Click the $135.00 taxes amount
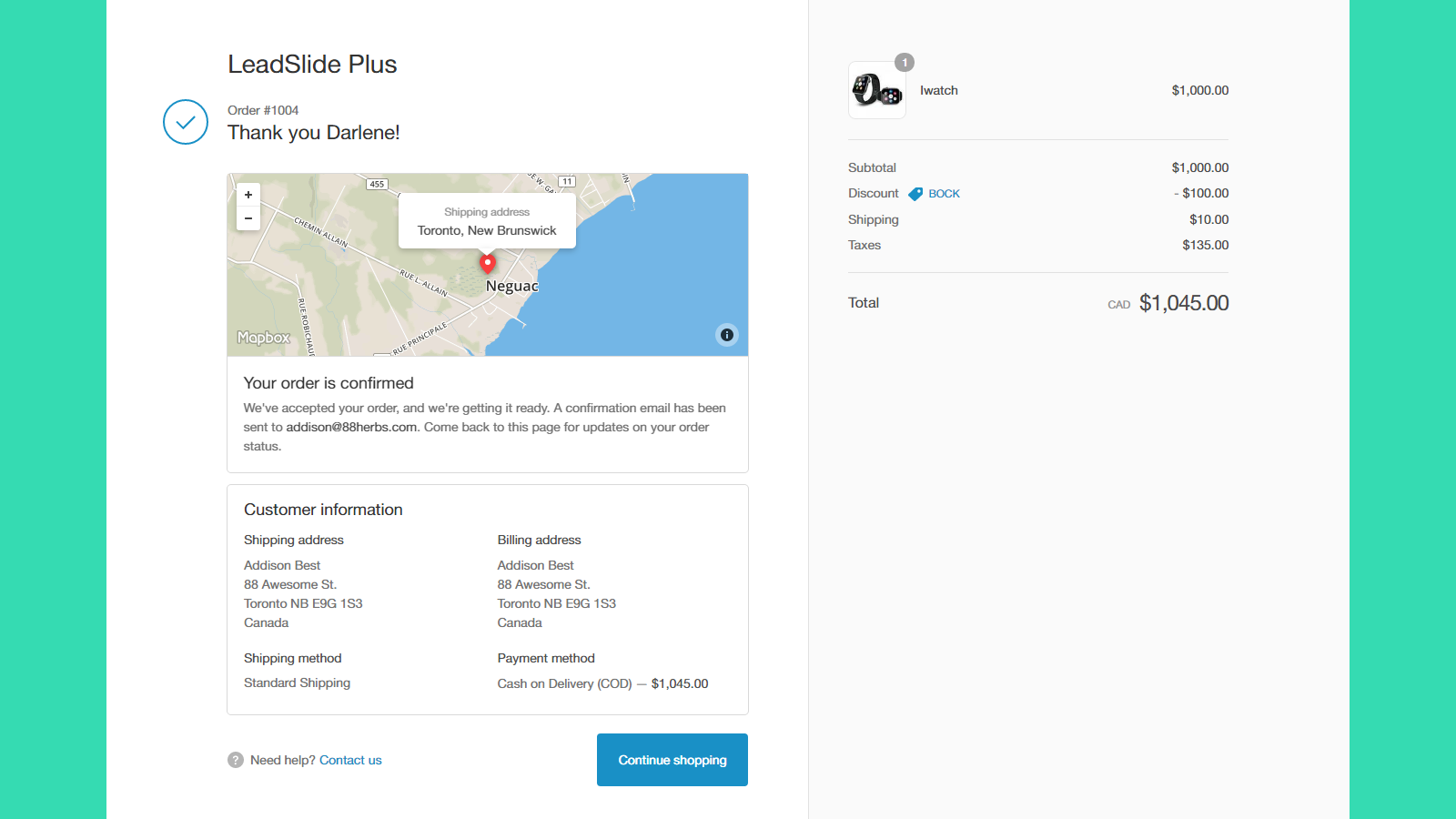This screenshot has height=819, width=1456. pos(1206,245)
